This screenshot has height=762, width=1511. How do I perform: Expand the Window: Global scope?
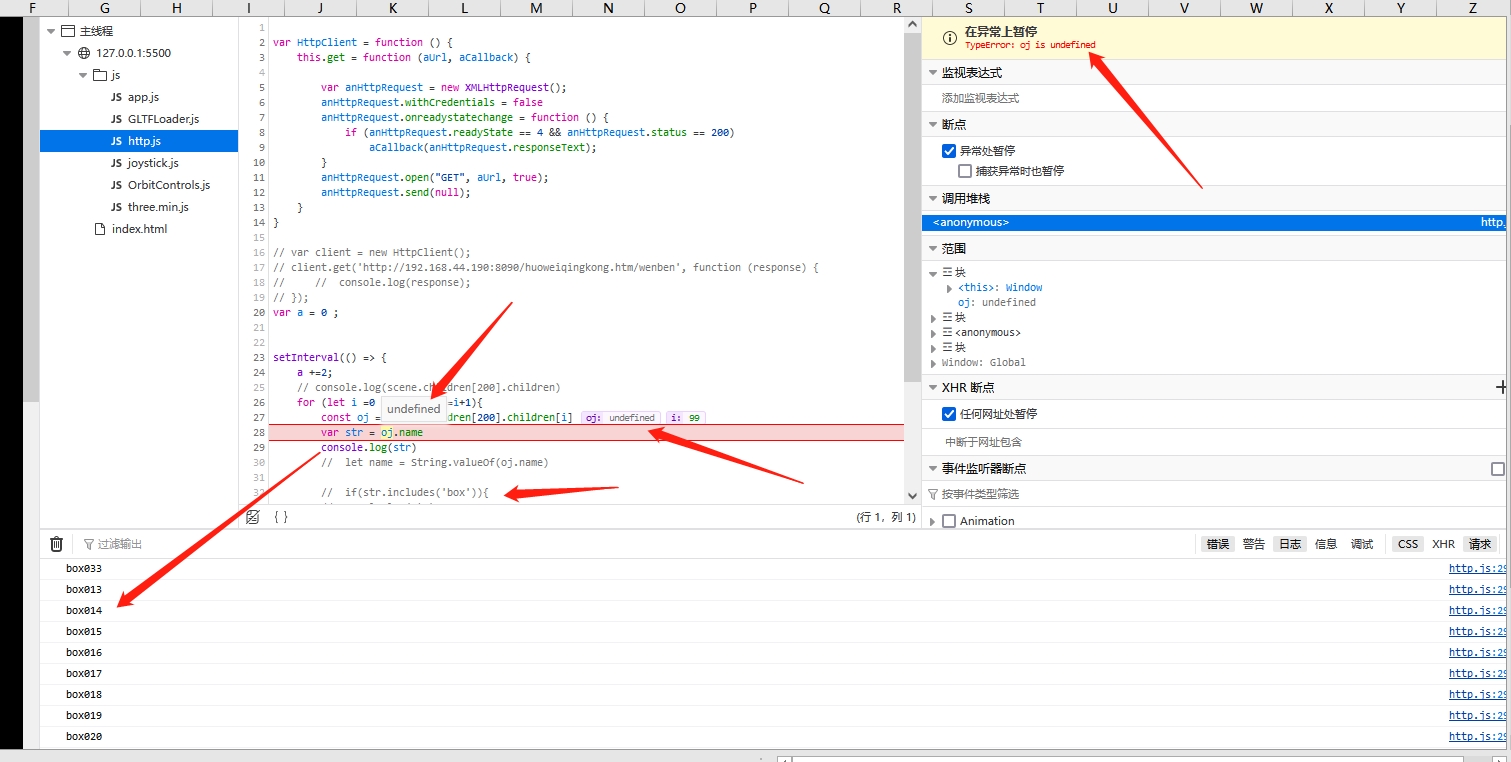pos(934,363)
